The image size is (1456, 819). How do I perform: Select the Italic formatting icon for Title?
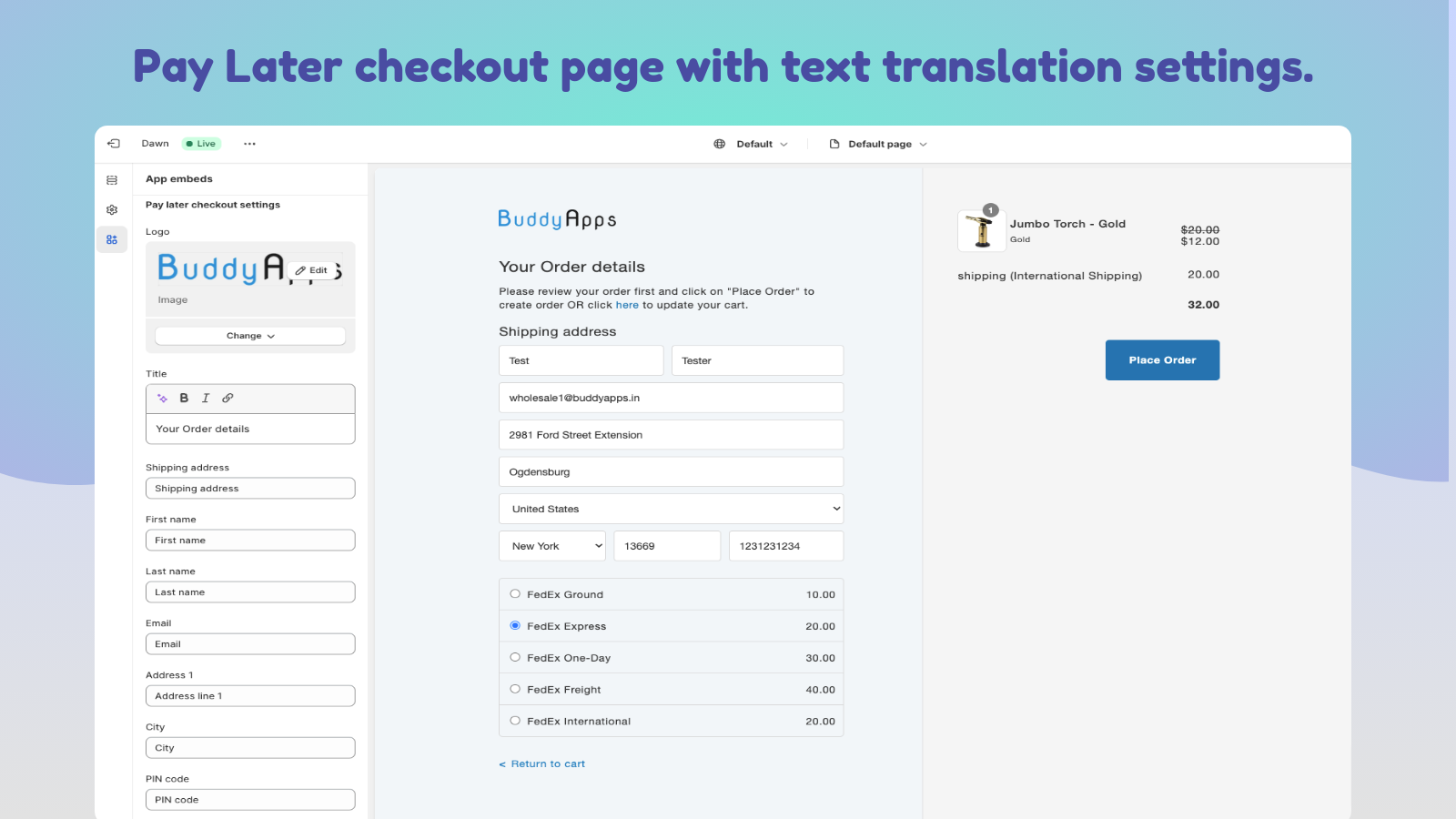point(206,398)
